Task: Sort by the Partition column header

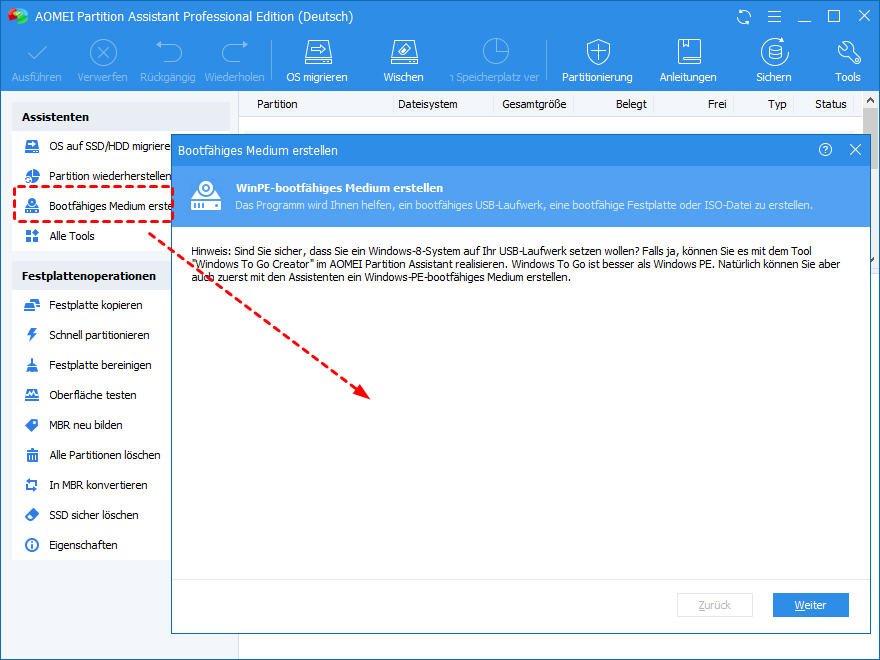Action: click(277, 104)
